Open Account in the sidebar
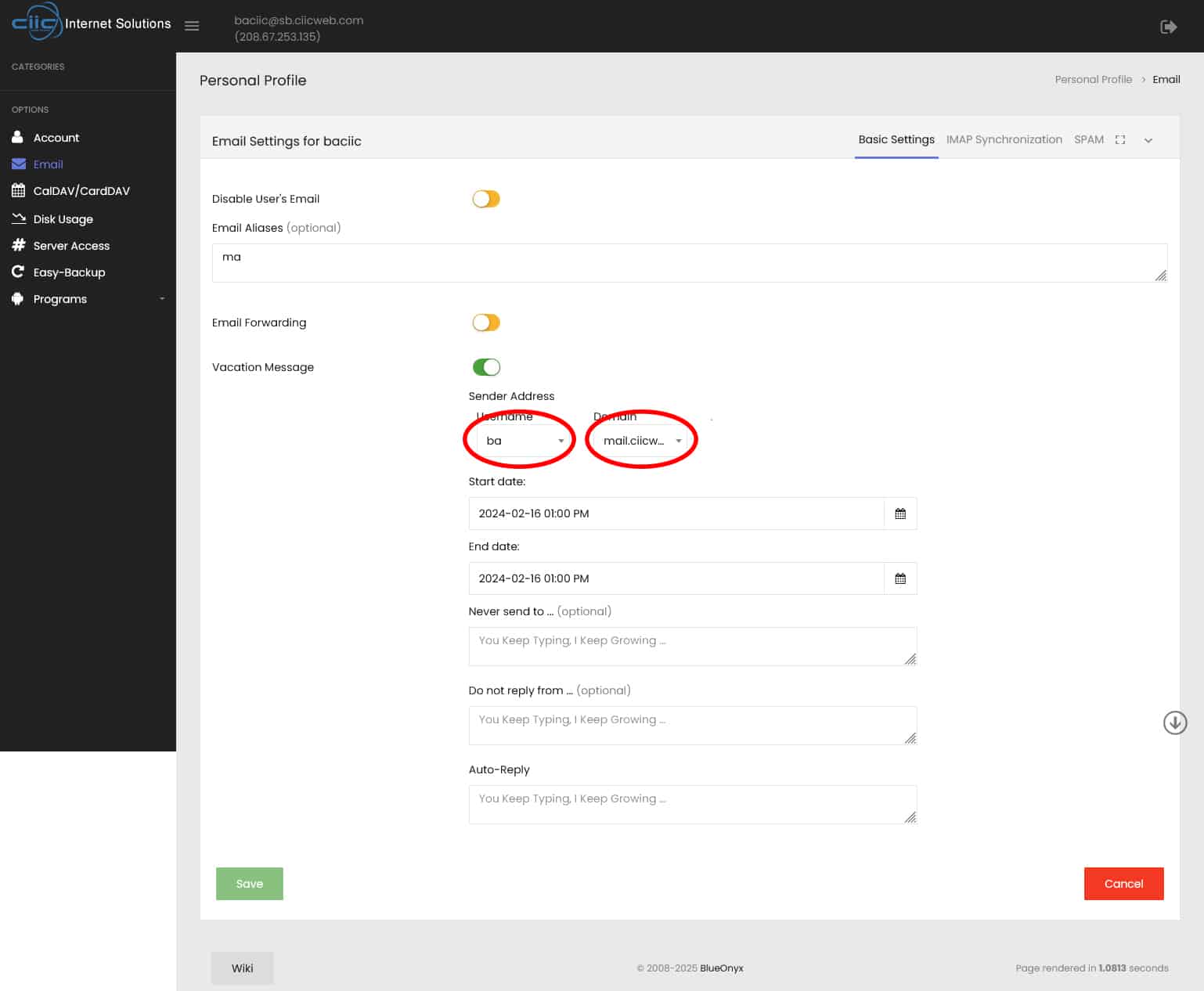The image size is (1204, 991). point(56,138)
